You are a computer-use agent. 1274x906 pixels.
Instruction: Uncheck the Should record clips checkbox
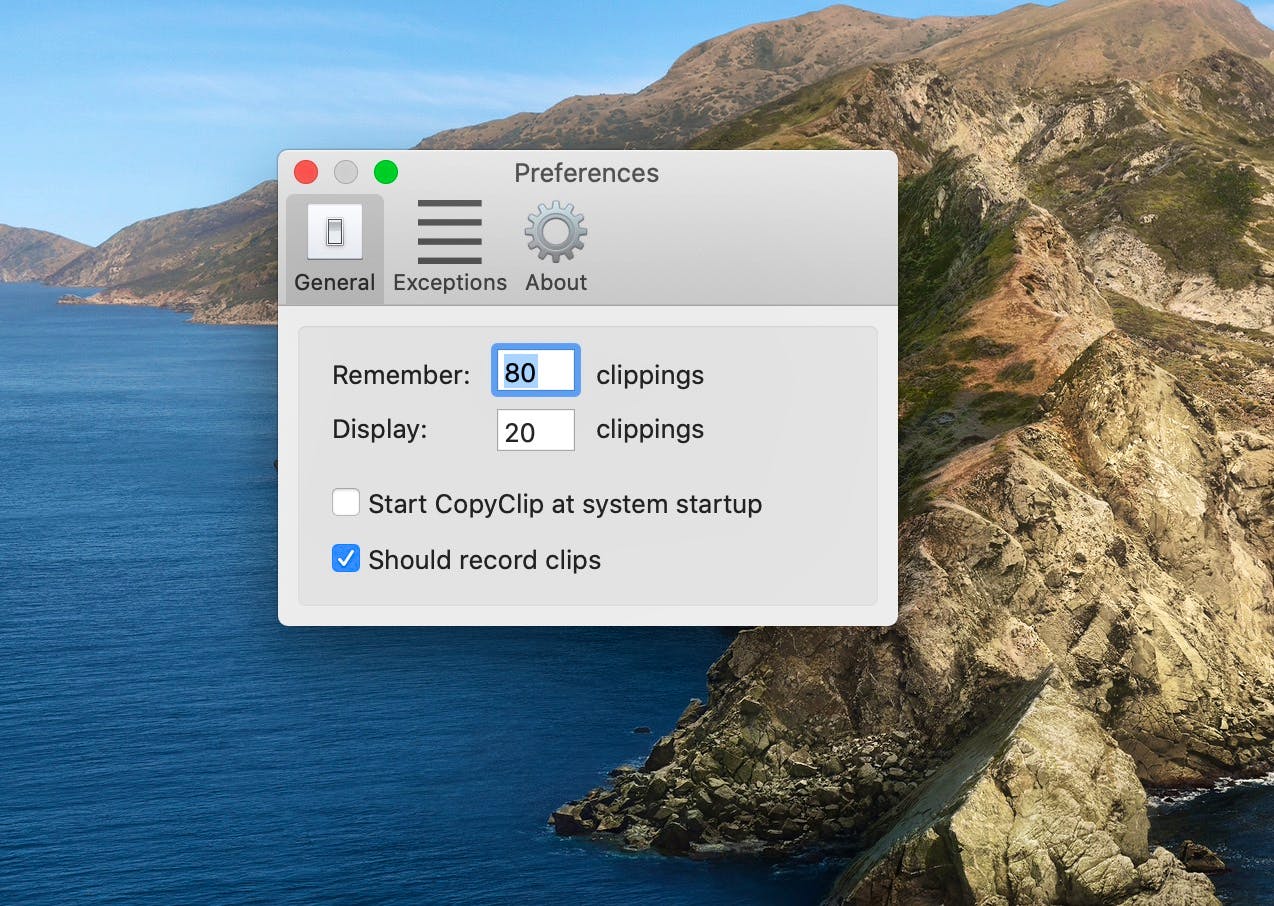click(x=346, y=559)
